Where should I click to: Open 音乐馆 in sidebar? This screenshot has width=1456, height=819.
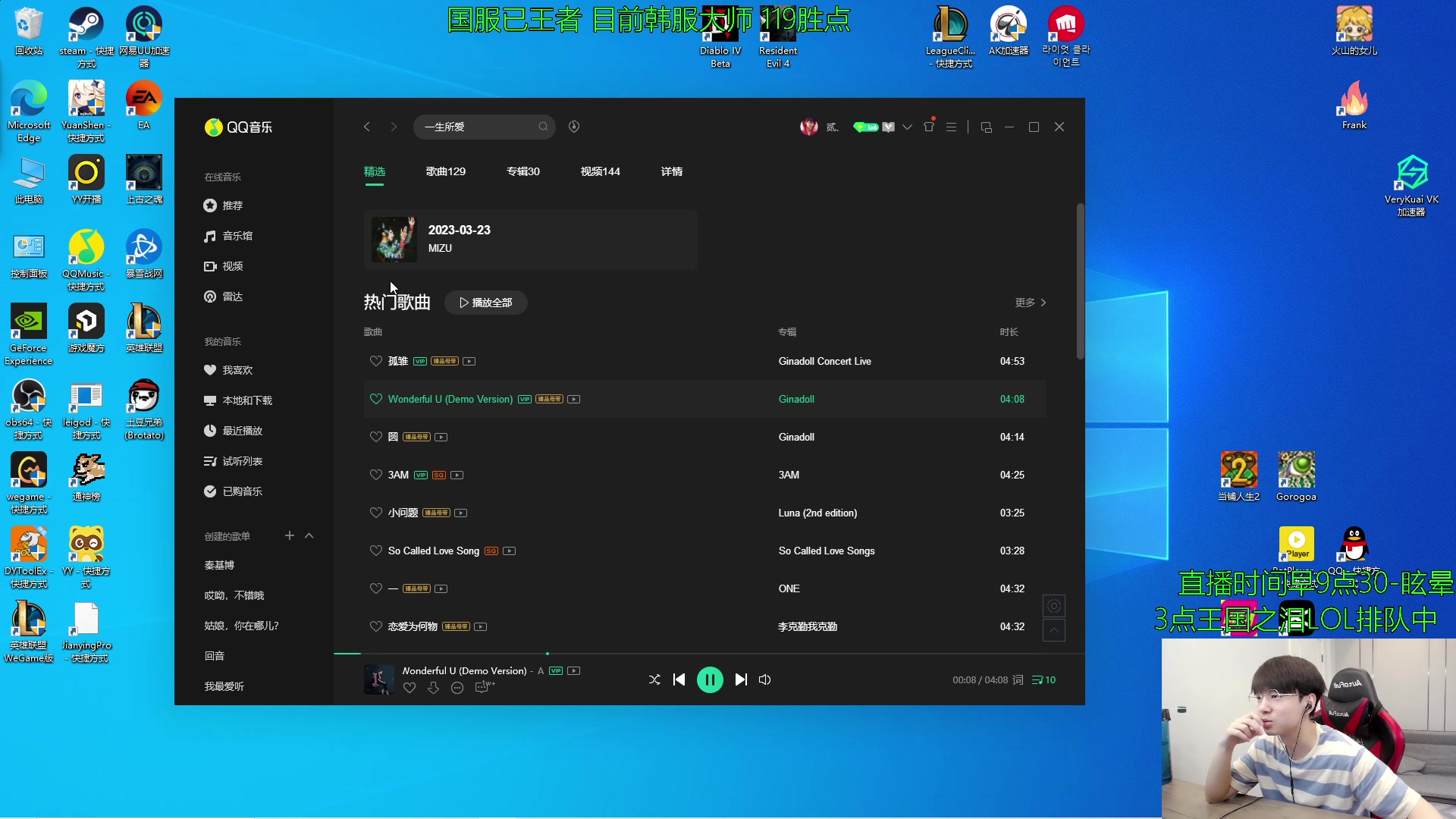pos(228,236)
